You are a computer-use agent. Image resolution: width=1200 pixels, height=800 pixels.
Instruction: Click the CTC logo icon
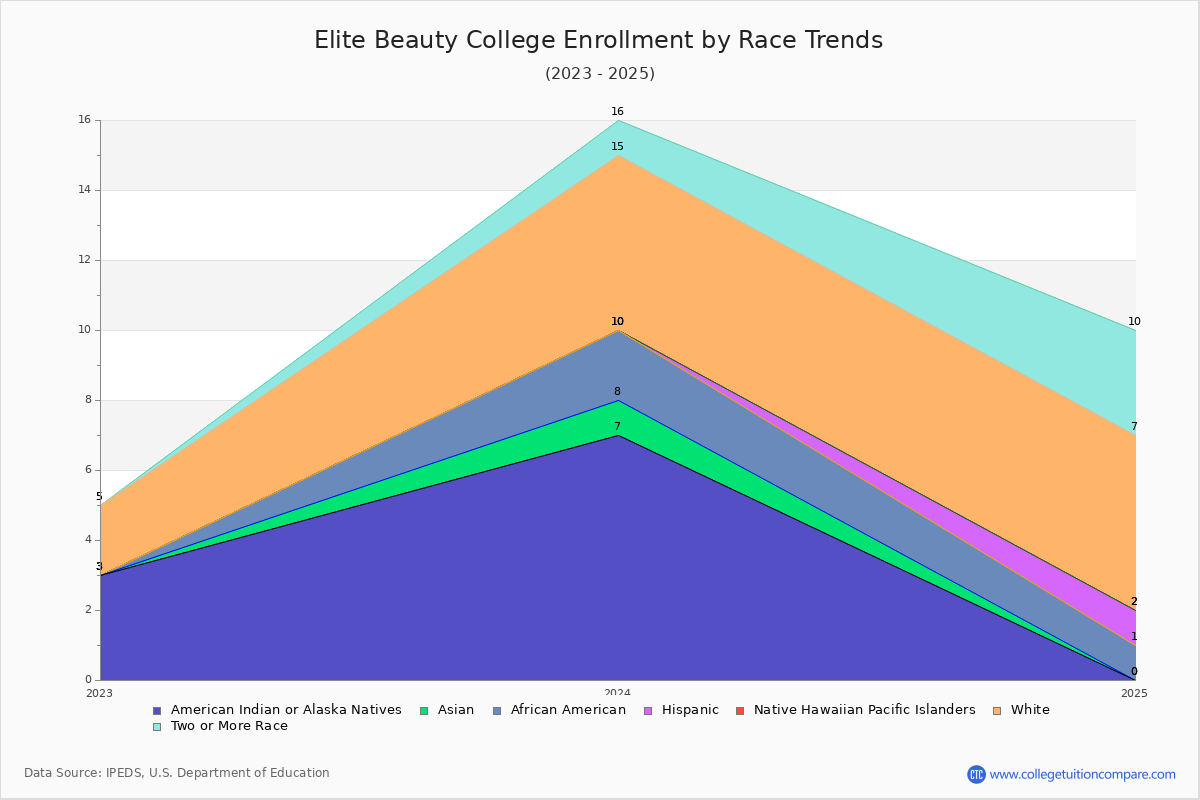pos(976,774)
